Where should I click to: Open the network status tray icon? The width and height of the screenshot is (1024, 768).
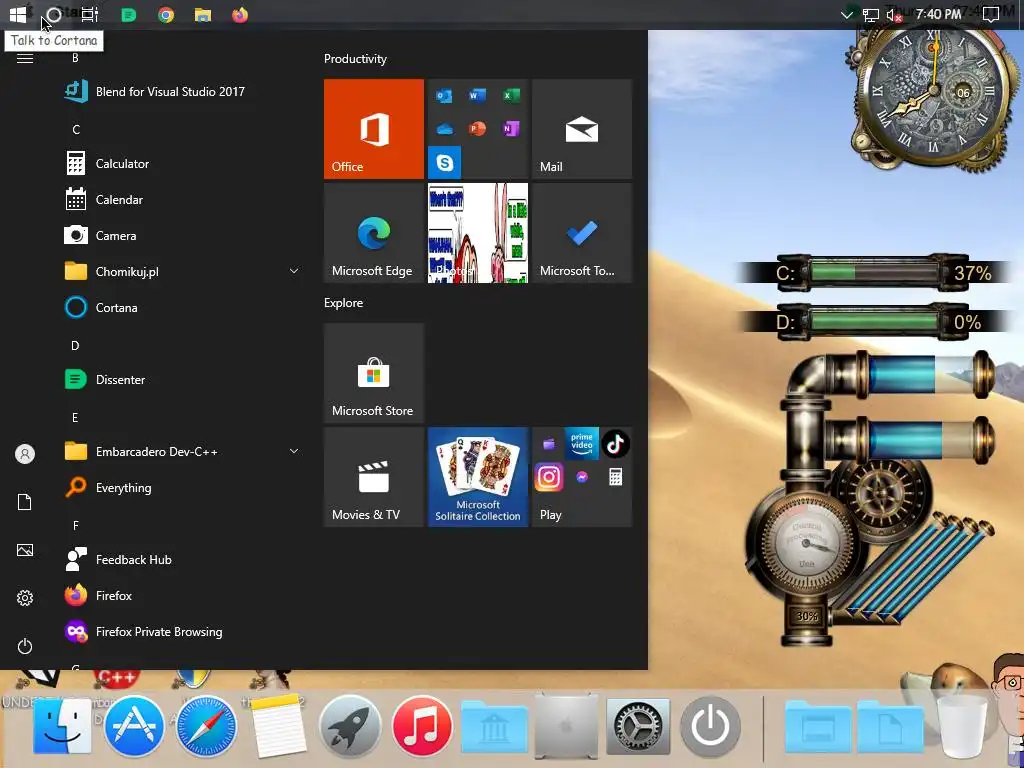click(871, 15)
